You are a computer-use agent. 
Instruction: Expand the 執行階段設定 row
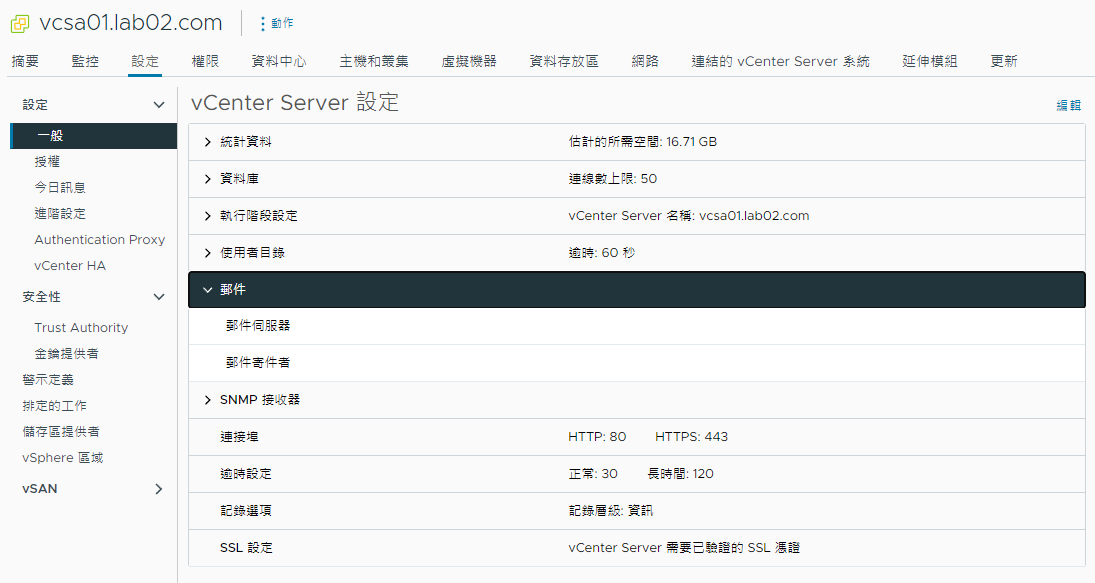[x=207, y=216]
